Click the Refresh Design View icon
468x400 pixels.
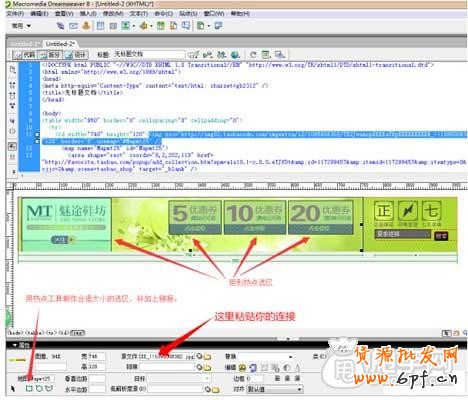(253, 54)
